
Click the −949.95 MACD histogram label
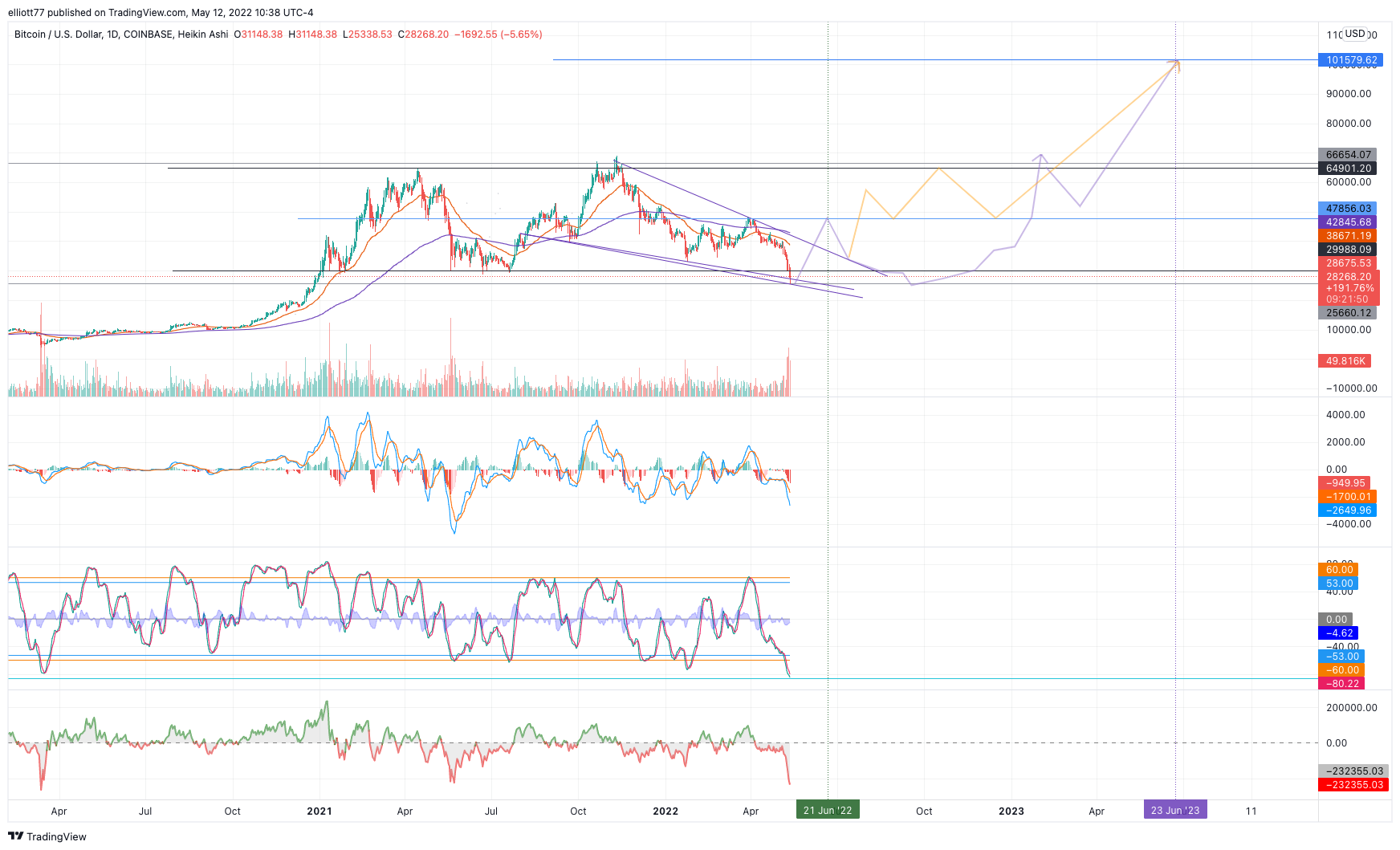[x=1345, y=482]
